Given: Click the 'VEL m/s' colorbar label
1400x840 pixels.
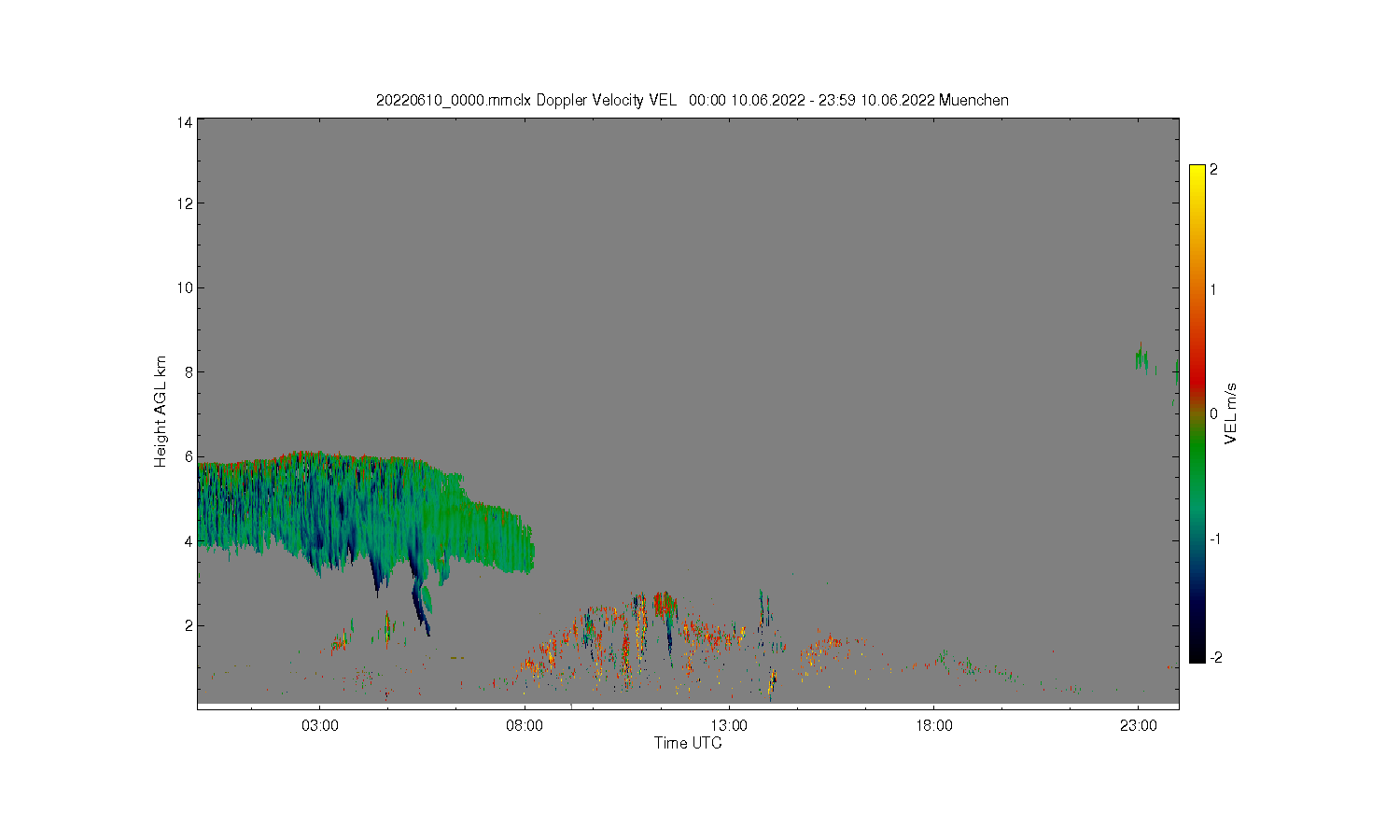Looking at the screenshot, I should click(x=1231, y=413).
